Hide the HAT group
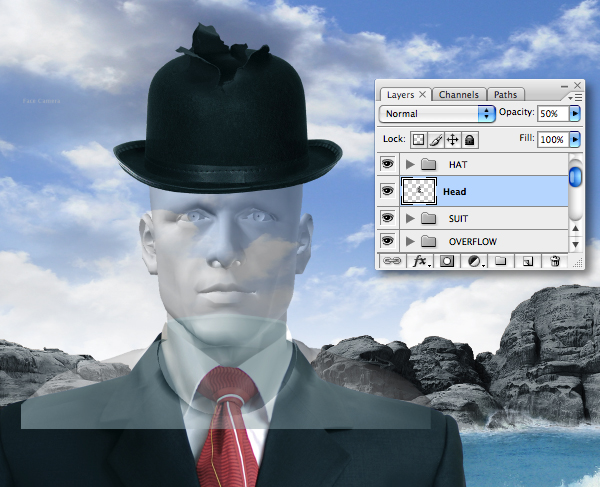 pos(387,164)
